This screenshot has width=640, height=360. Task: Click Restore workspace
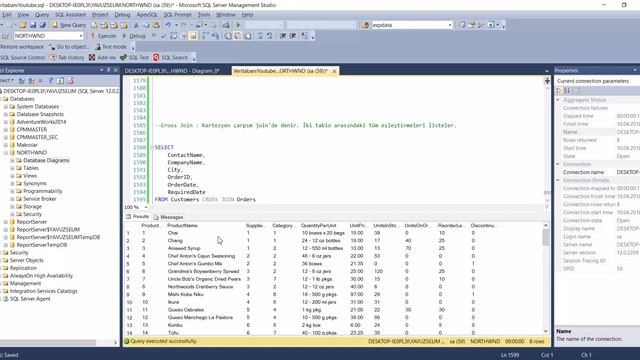pyautogui.click(x=22, y=47)
